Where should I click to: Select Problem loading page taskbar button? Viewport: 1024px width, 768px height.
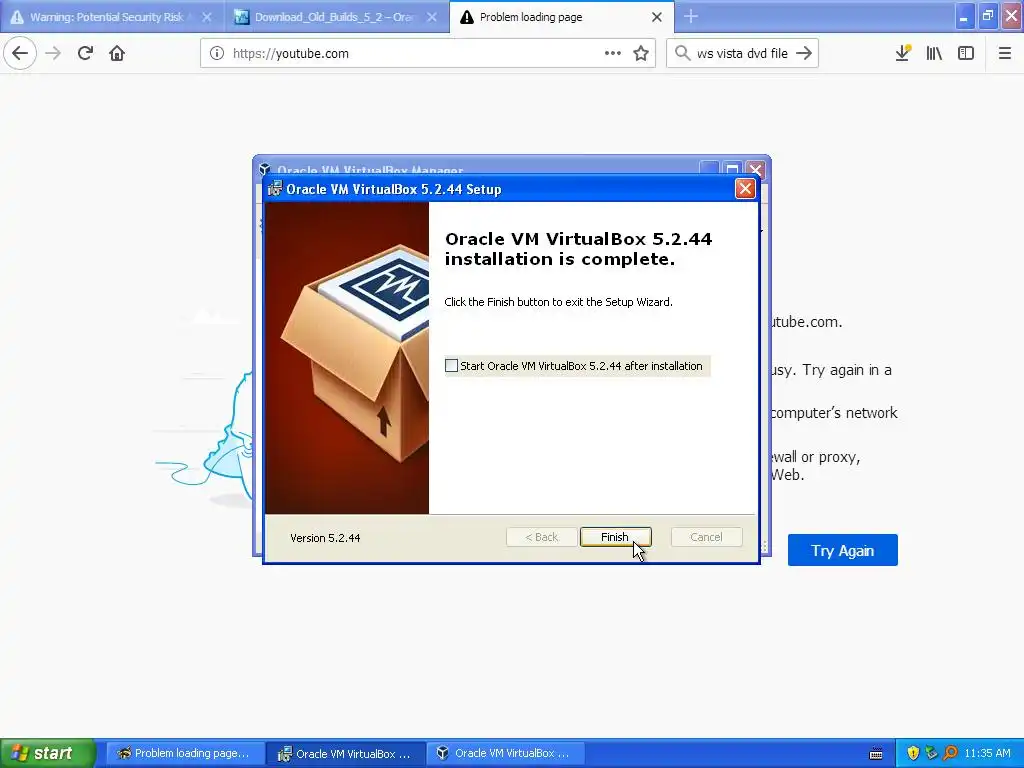point(185,753)
